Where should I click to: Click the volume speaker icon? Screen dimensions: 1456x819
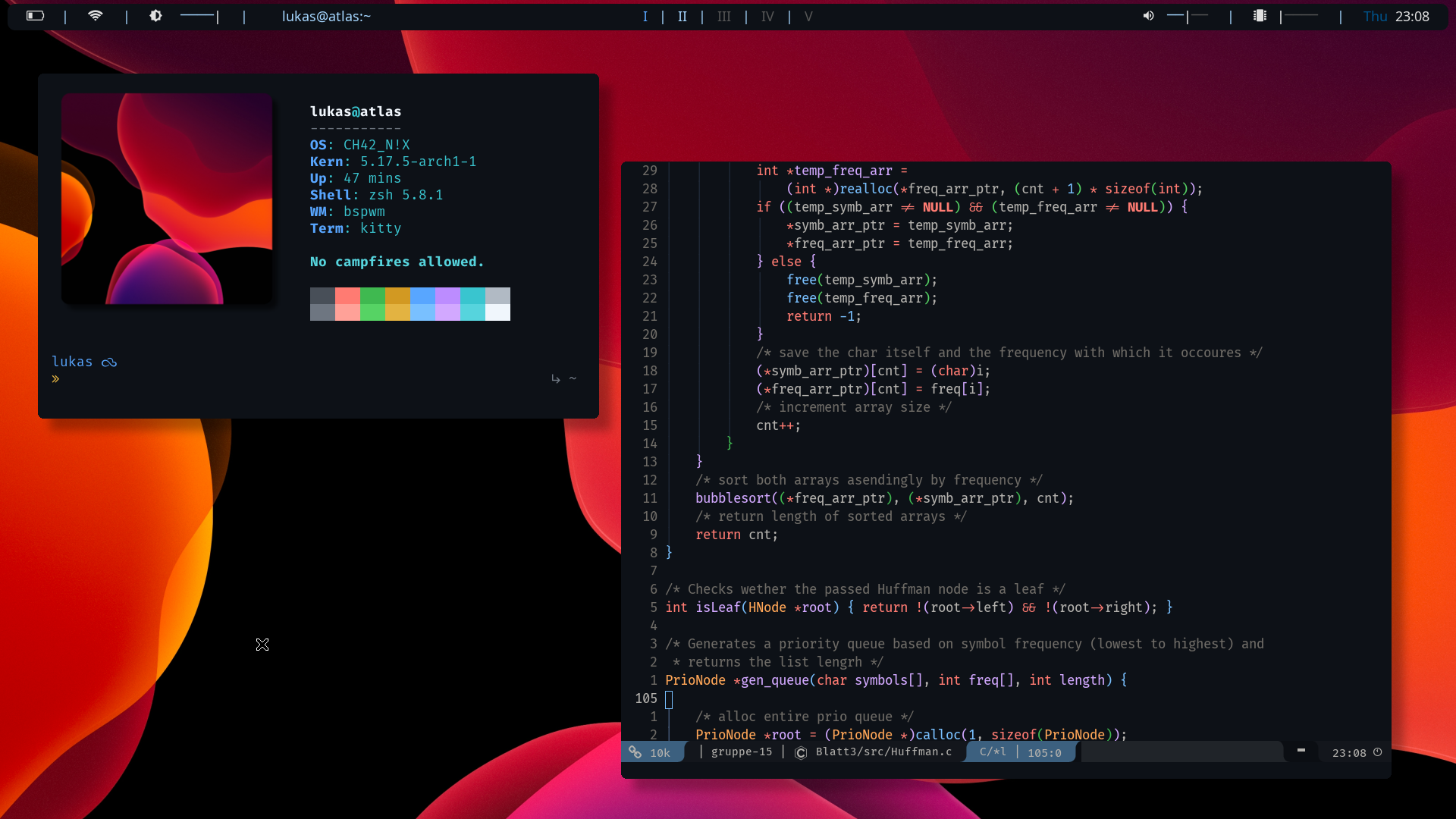[x=1148, y=16]
